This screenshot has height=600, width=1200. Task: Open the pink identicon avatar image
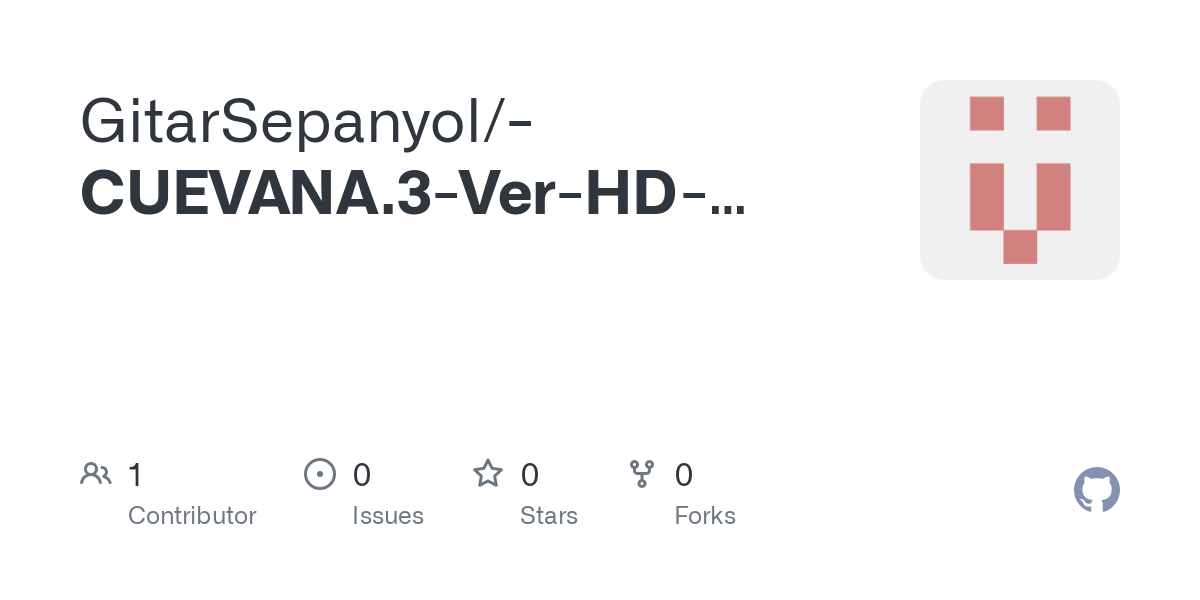tap(1020, 180)
